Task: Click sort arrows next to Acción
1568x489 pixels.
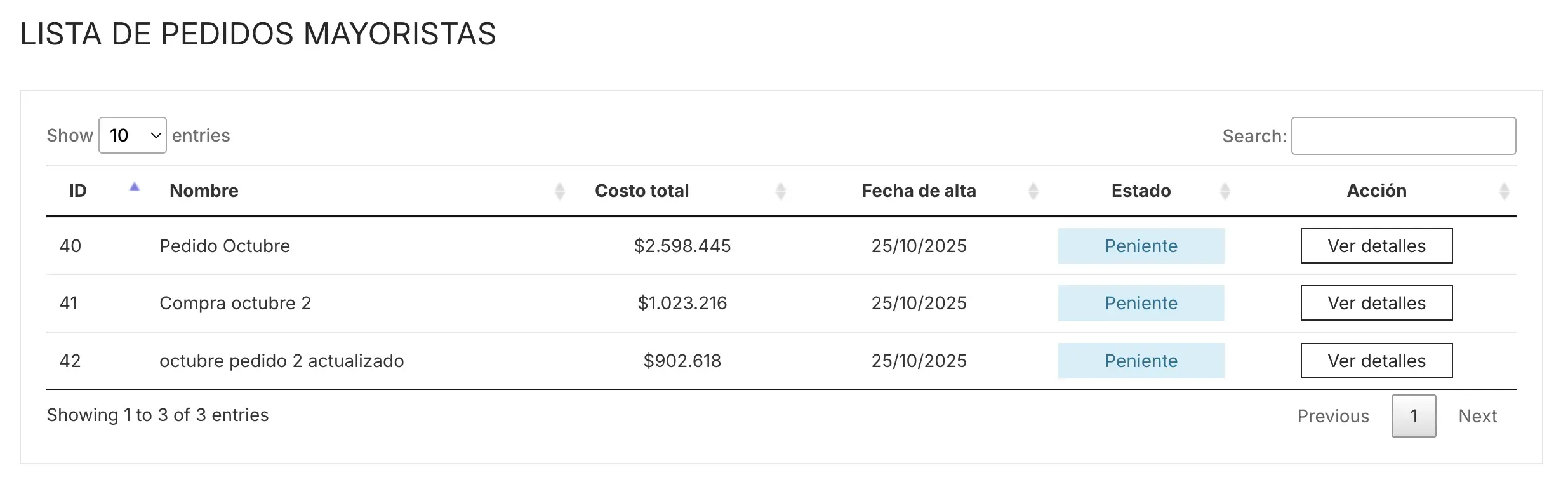Action: (x=1504, y=191)
